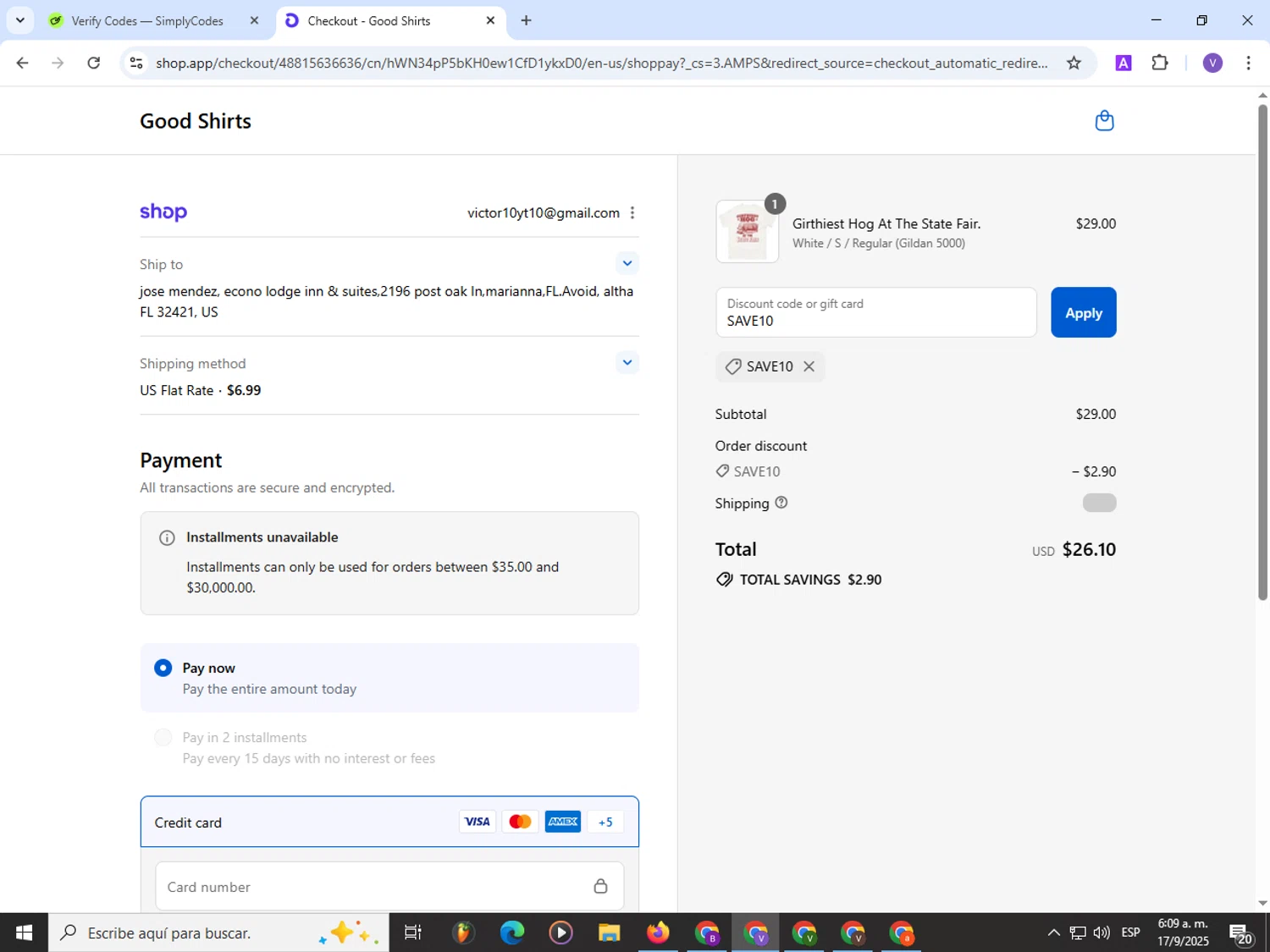Click the installments info icon

click(x=167, y=538)
